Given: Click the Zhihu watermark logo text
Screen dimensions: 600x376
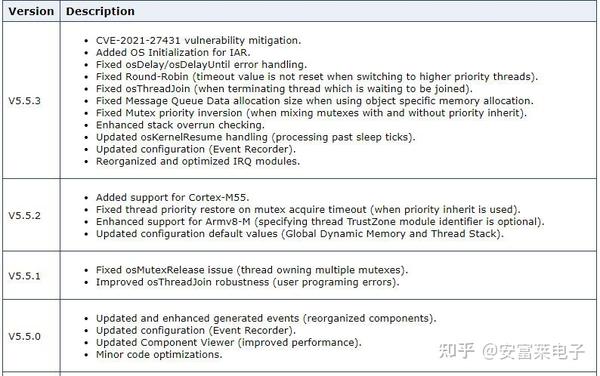Looking at the screenshot, I should (x=456, y=351).
